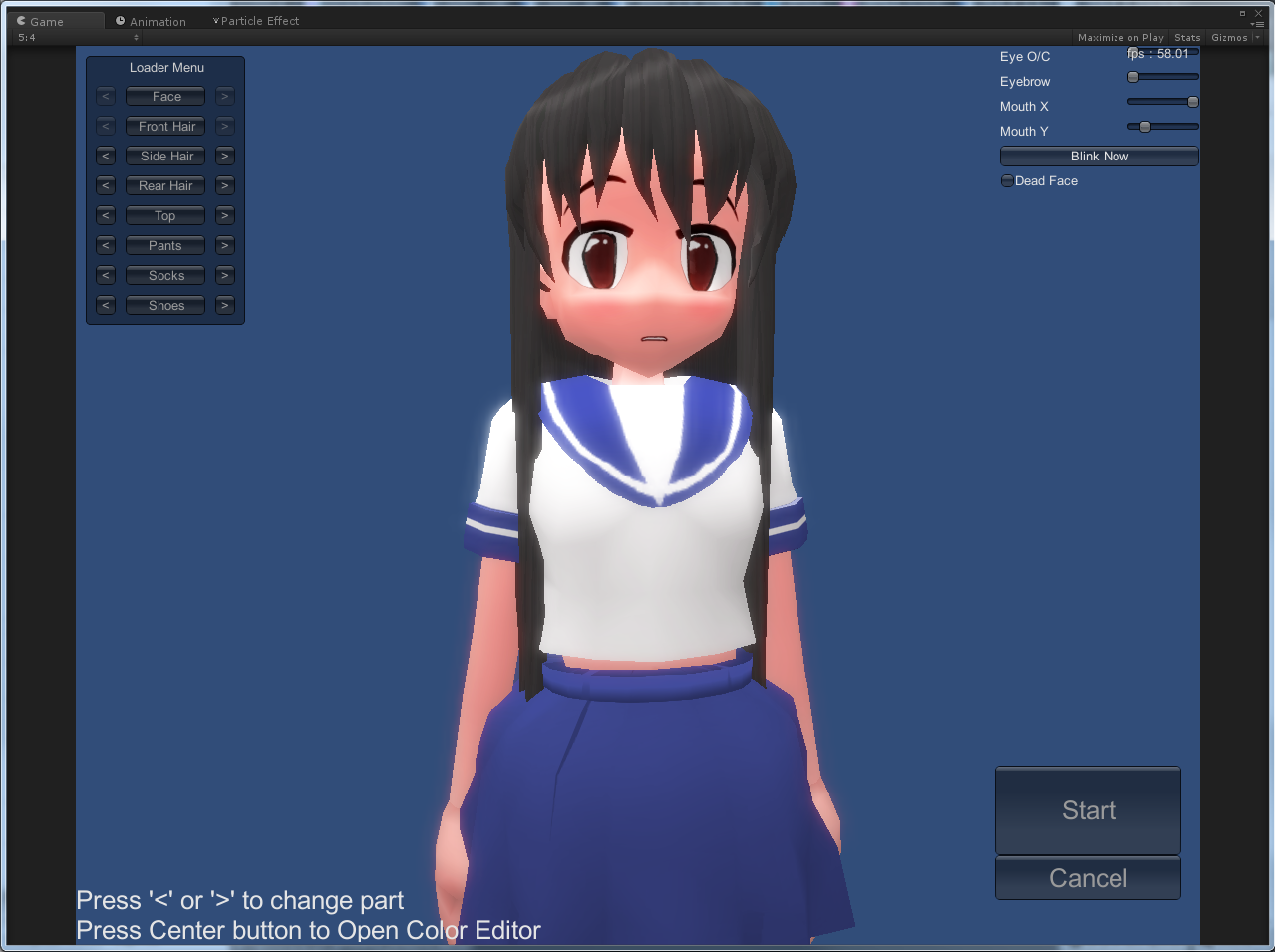Switch to the Animation tab
Viewport: 1275px width, 952px height.
pyautogui.click(x=150, y=21)
